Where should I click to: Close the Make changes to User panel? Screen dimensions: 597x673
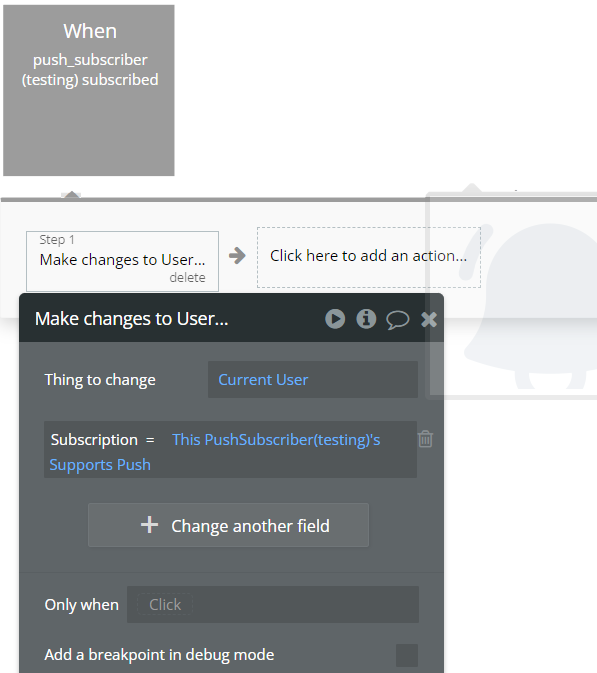[x=429, y=319]
